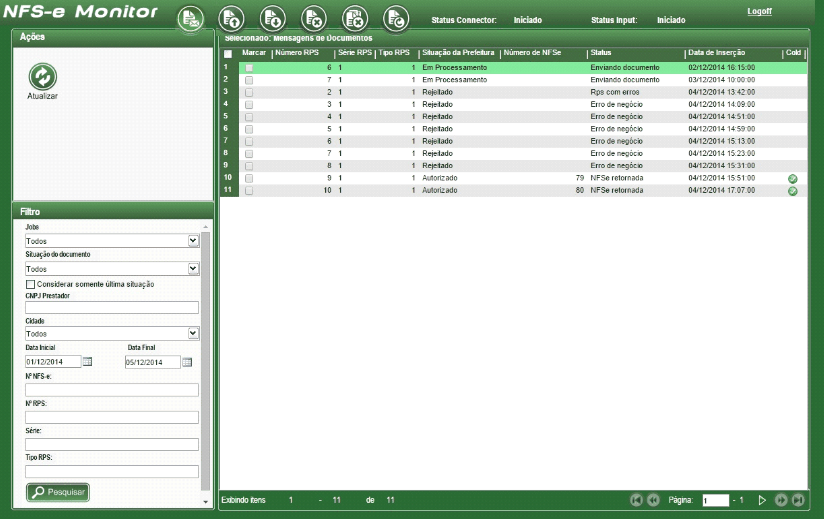Toggle the select-all checkbox in header
The width and height of the screenshot is (824, 519).
pos(228,54)
